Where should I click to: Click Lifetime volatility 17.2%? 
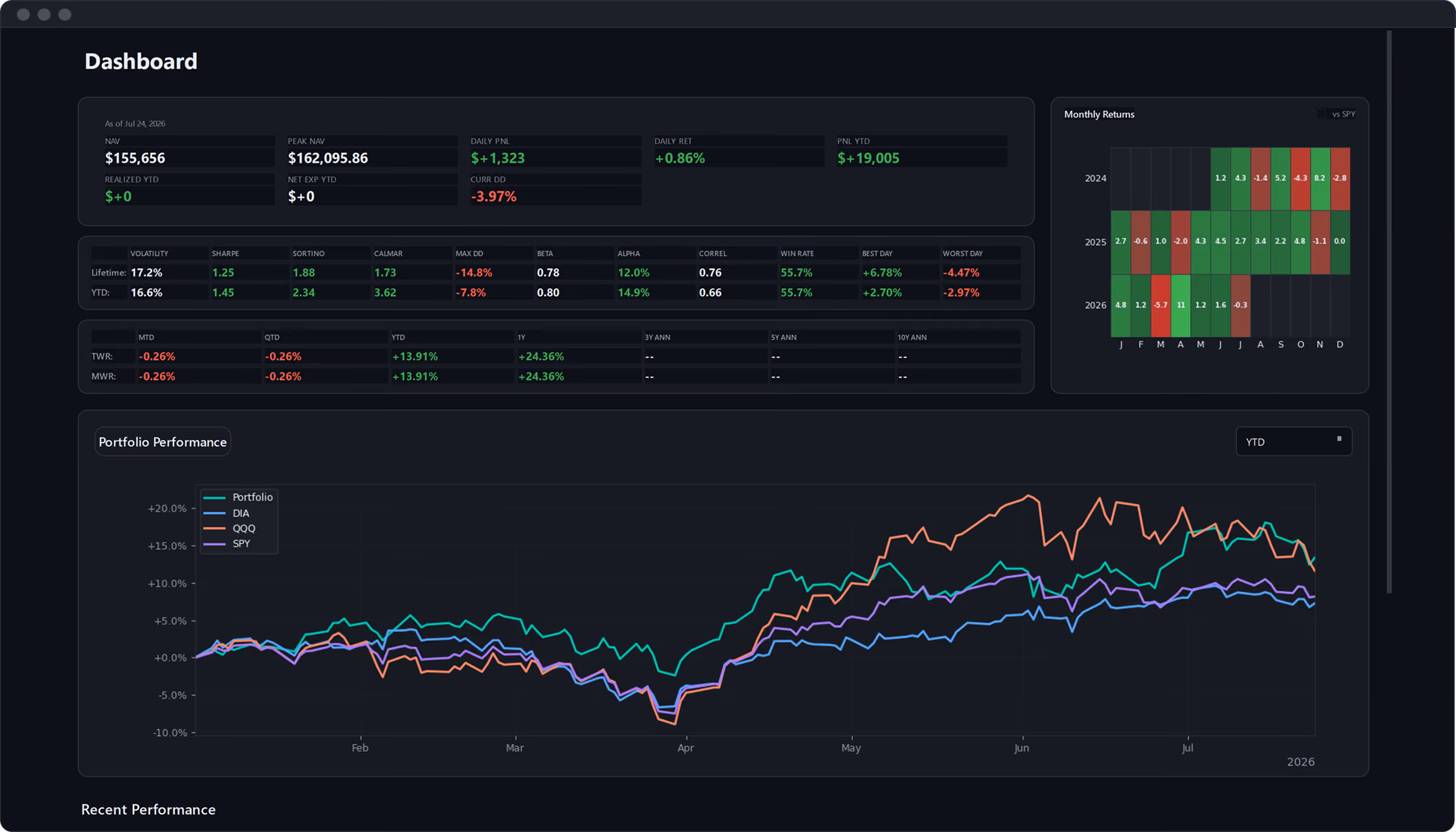click(146, 273)
